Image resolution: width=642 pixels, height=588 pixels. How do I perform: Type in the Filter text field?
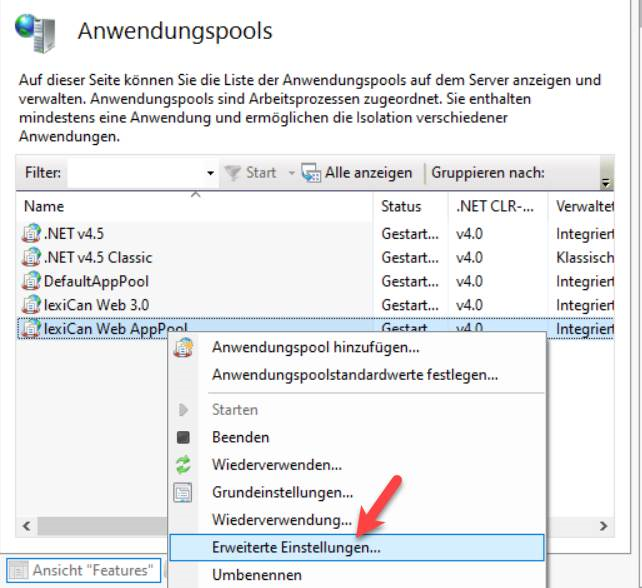tap(134, 173)
